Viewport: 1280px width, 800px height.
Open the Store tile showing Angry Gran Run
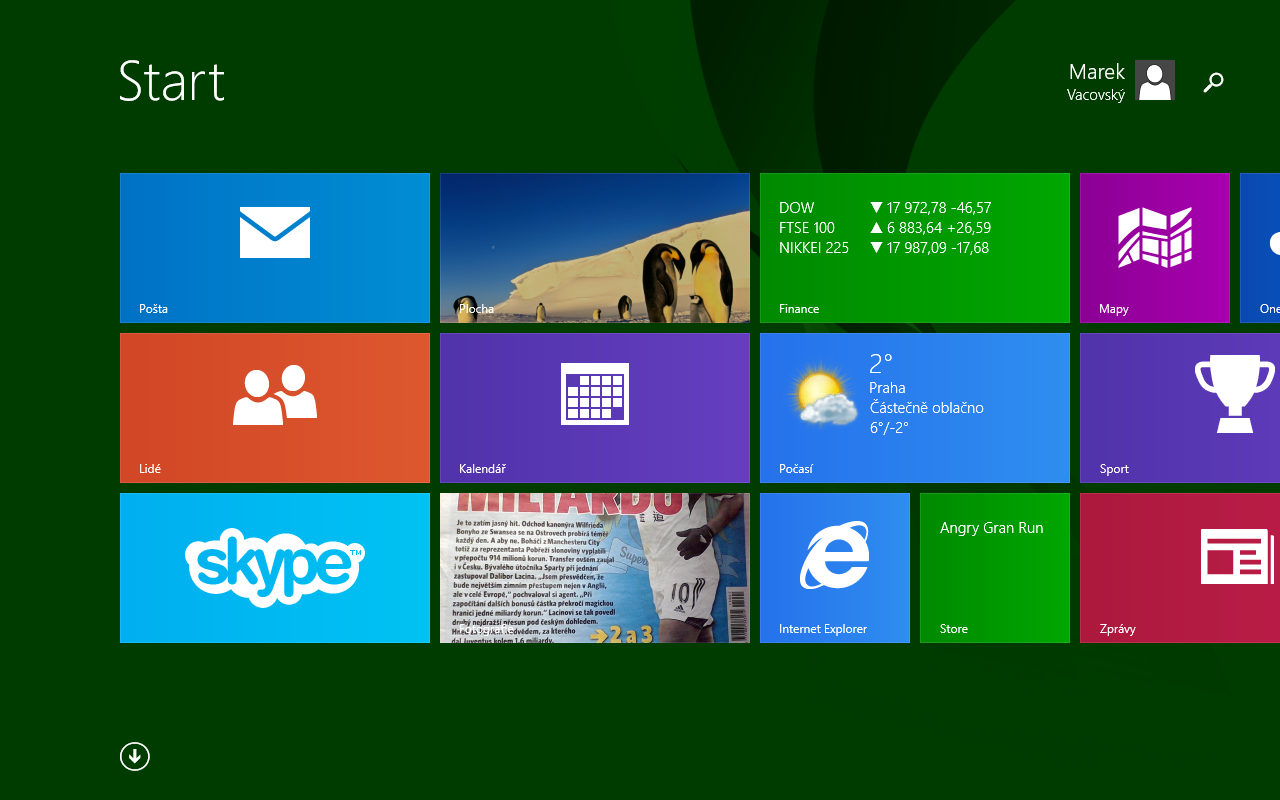pyautogui.click(x=995, y=568)
